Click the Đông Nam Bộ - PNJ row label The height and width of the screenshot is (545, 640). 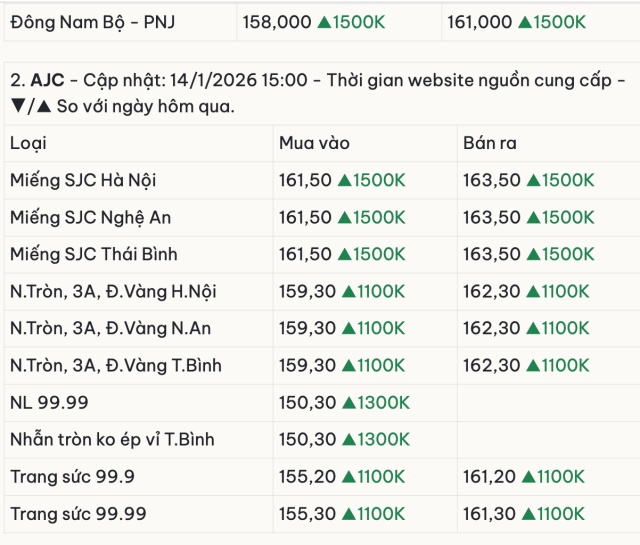(x=92, y=22)
